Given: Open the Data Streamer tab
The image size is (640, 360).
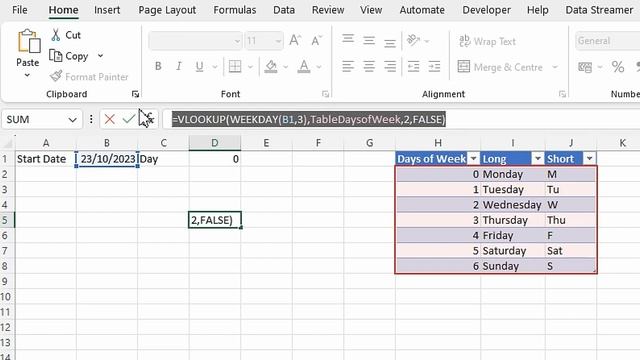Looking at the screenshot, I should coord(599,10).
